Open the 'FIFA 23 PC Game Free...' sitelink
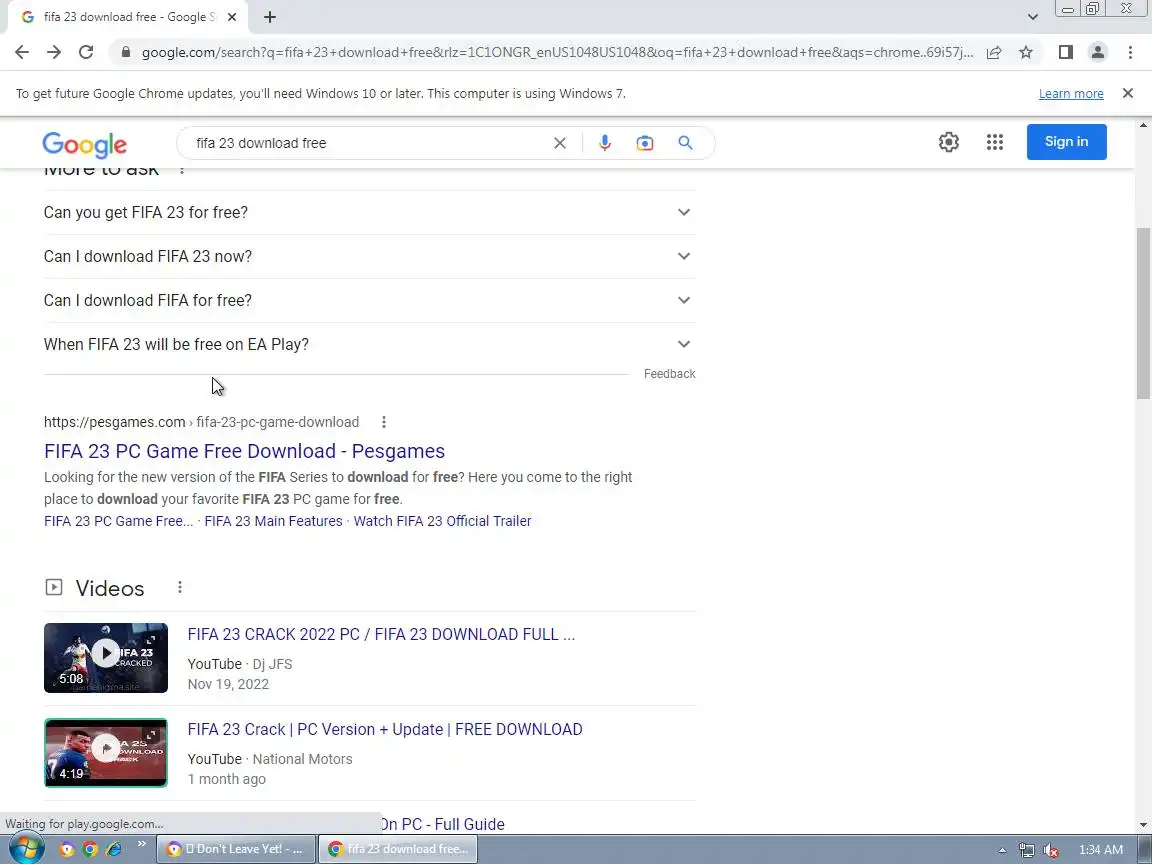 [118, 521]
